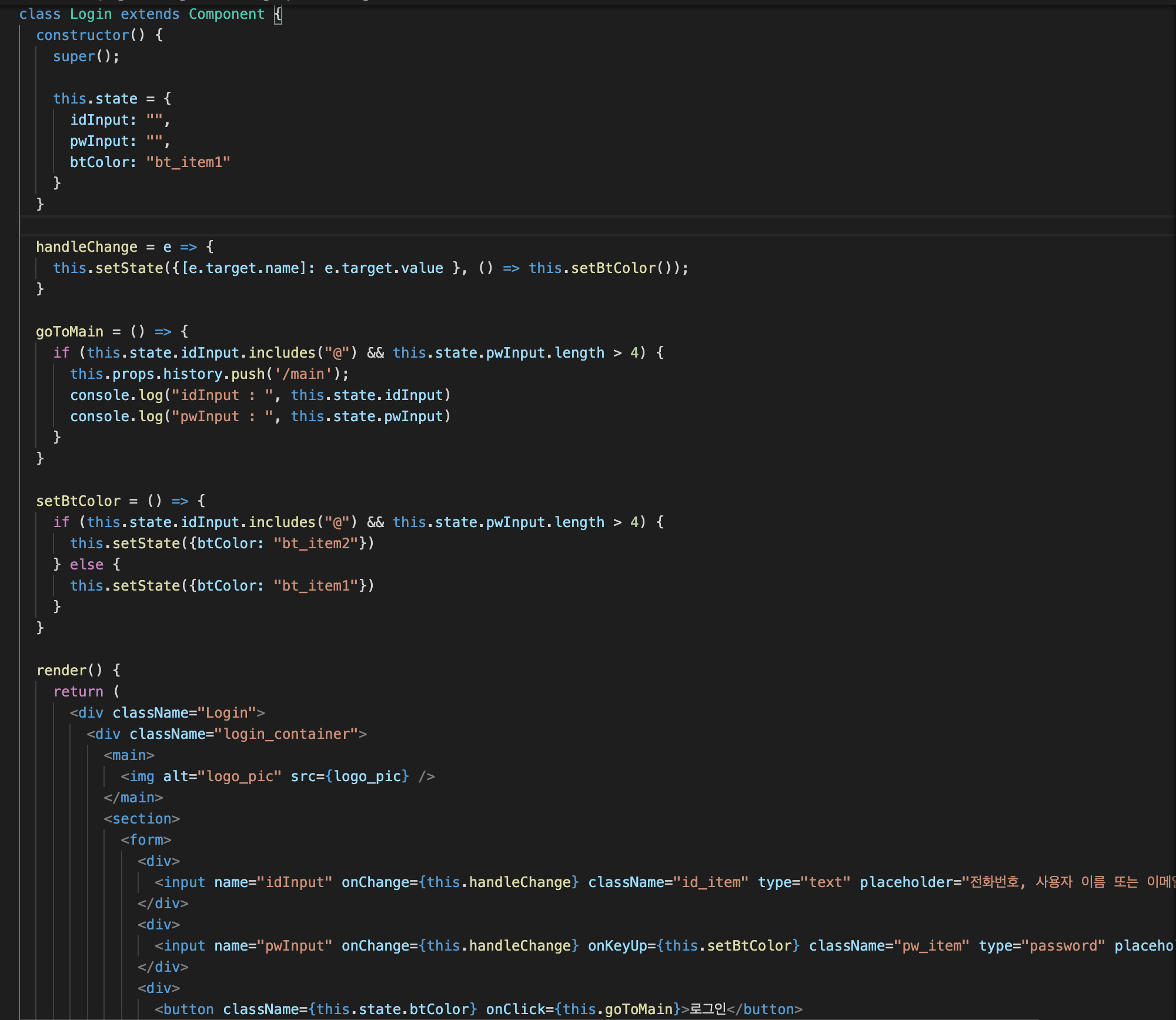Viewport: 1176px width, 1020px height.
Task: Click '[e.target.name]' computed key
Action: point(244,268)
